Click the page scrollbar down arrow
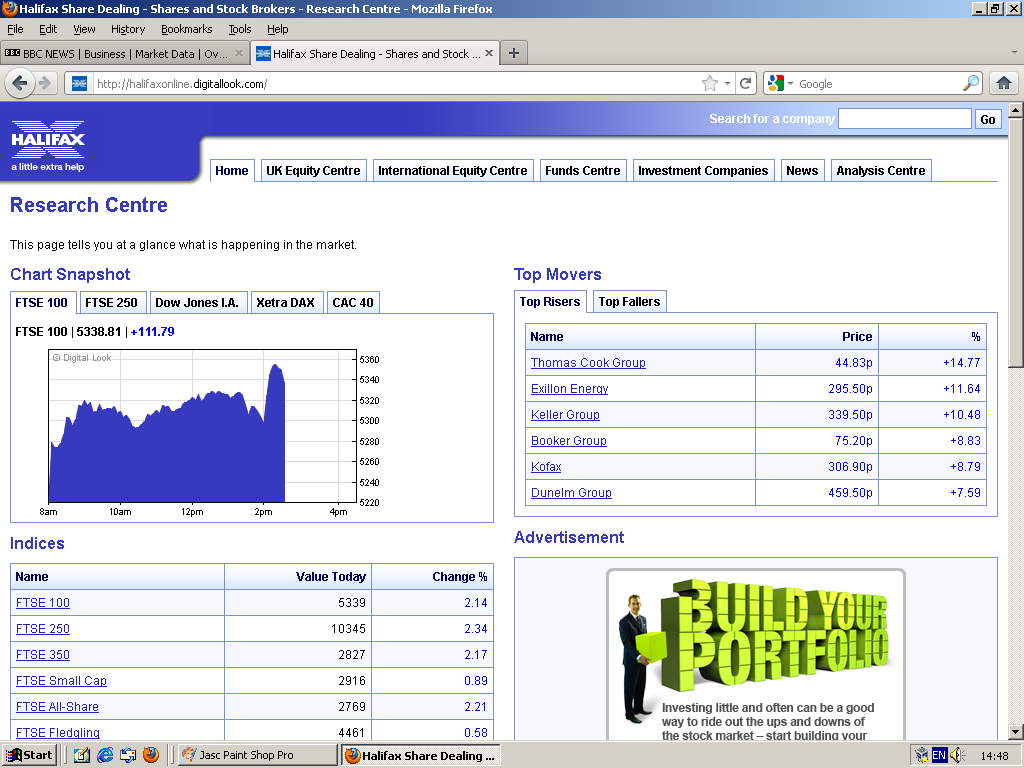This screenshot has width=1024, height=768. tap(1016, 731)
